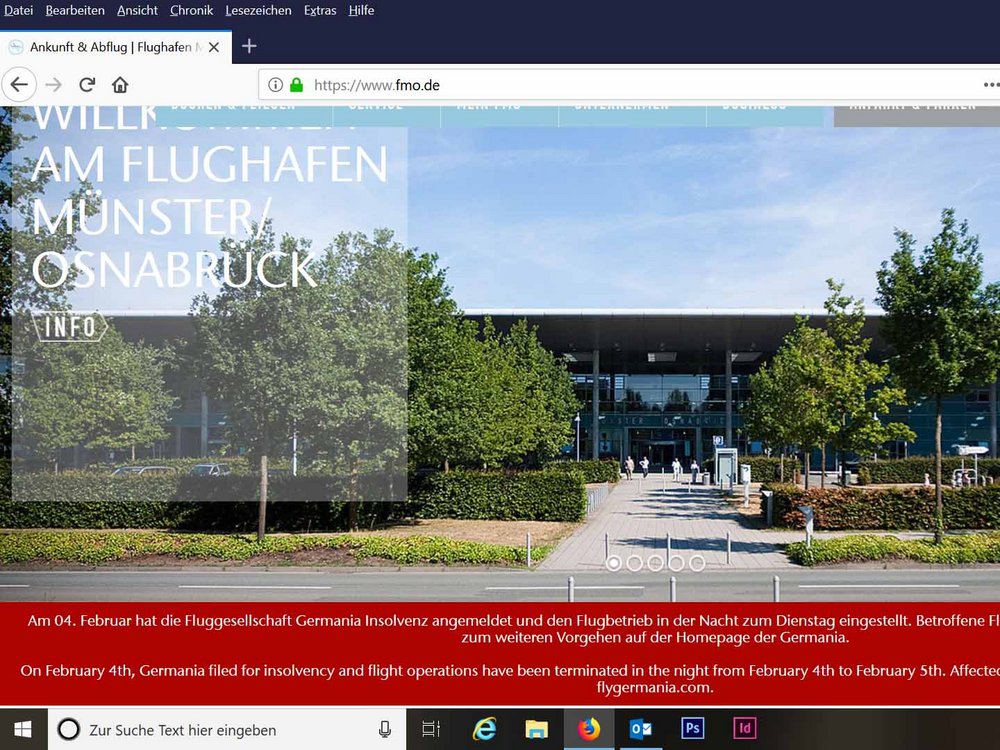Close the Ankunft & Abflug tab
The height and width of the screenshot is (750, 1000).
[213, 47]
